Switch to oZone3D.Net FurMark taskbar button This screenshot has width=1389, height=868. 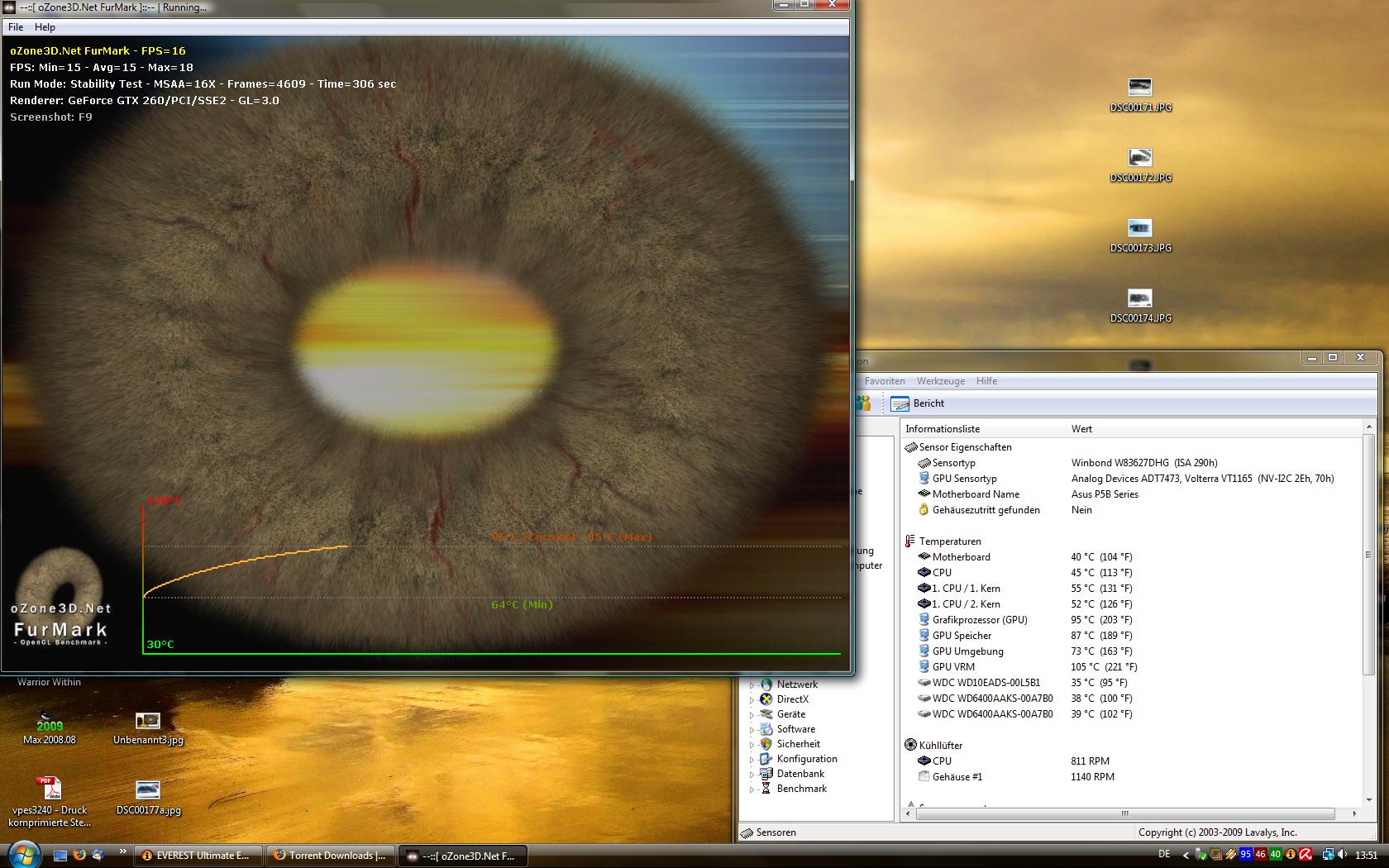(x=463, y=856)
